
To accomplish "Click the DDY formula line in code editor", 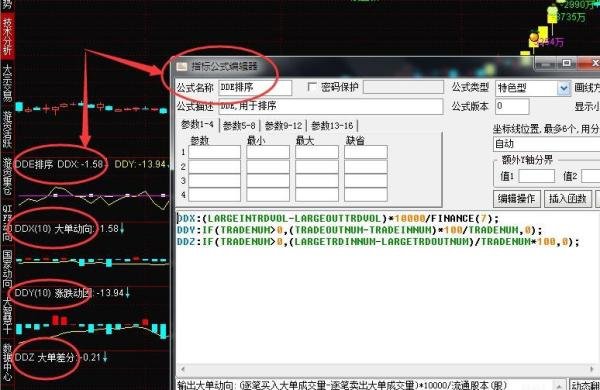I will pos(360,230).
